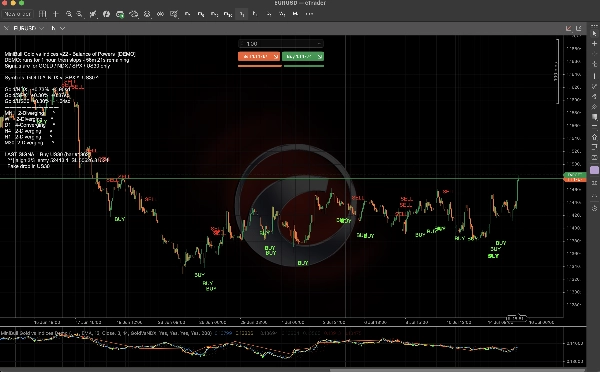Click the home icon in right sidebar
600x372 pixels.
click(x=594, y=137)
